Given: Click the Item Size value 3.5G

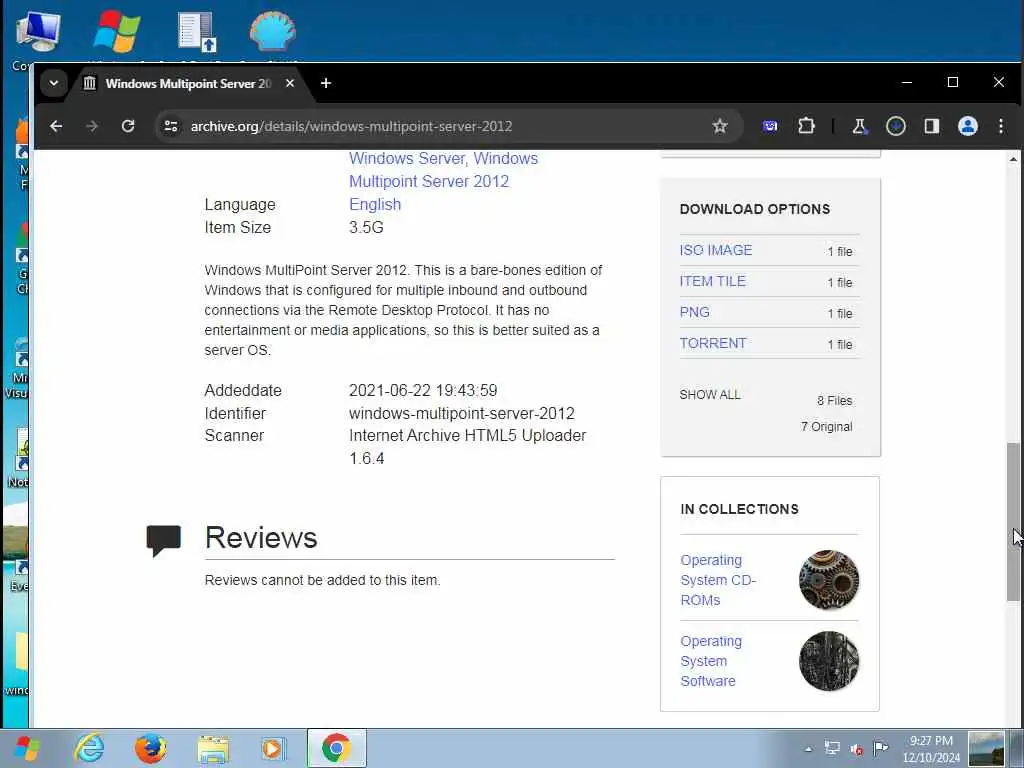Looking at the screenshot, I should pyautogui.click(x=366, y=227).
